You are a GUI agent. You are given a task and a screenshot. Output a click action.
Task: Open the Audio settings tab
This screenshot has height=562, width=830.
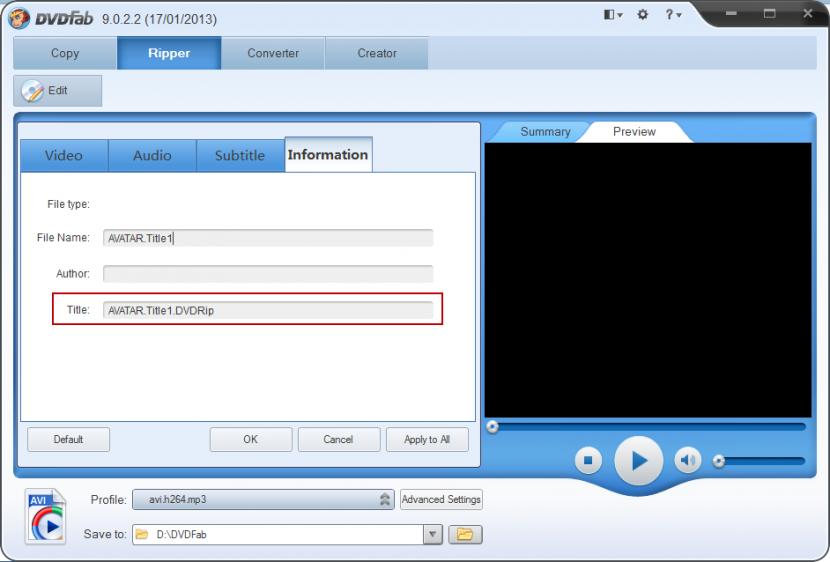[152, 156]
